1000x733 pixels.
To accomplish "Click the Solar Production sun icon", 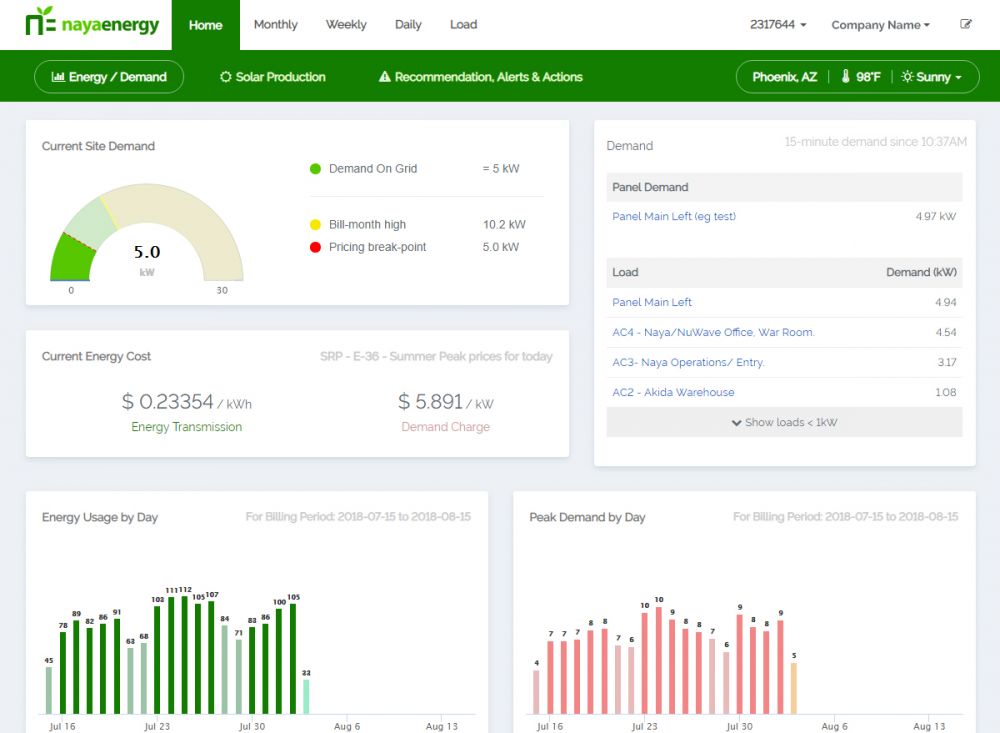I will tap(226, 77).
